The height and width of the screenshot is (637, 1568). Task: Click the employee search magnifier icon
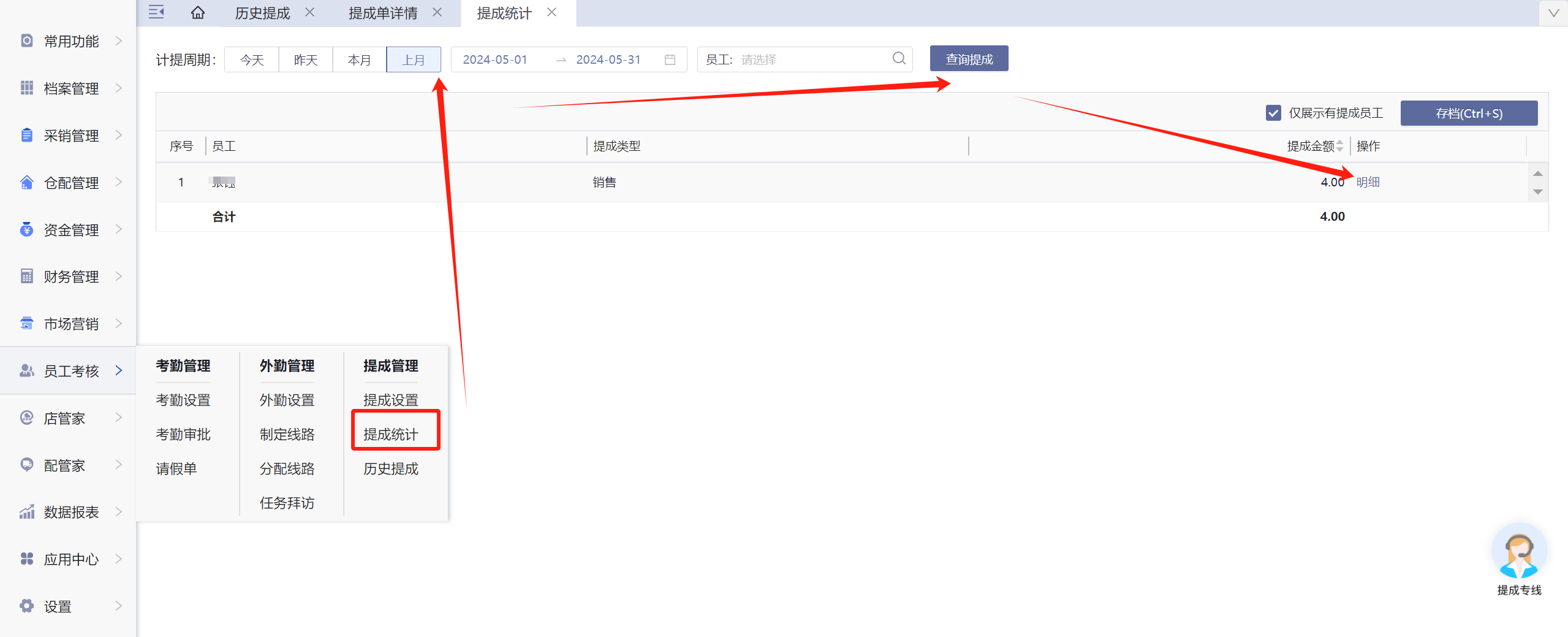899,59
